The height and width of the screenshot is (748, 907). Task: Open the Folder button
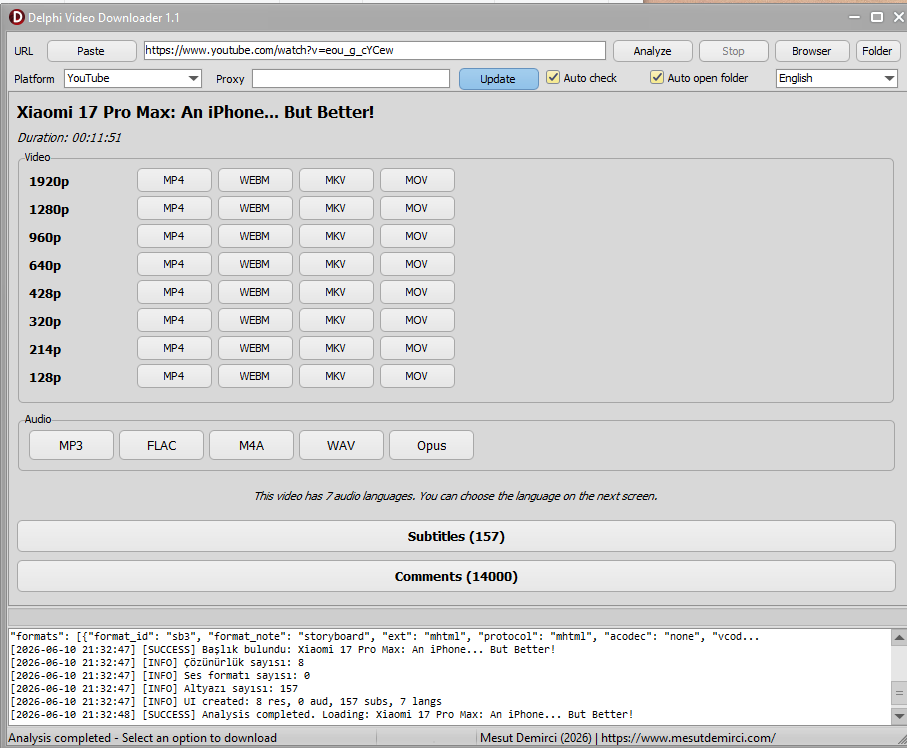coord(877,51)
